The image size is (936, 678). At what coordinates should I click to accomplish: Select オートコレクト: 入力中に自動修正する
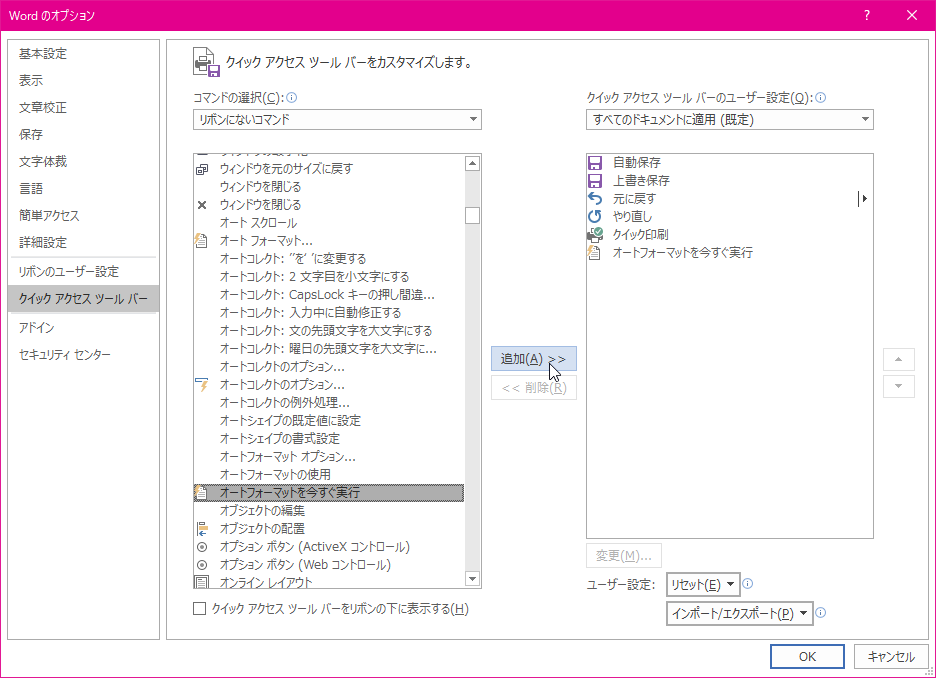click(329, 313)
